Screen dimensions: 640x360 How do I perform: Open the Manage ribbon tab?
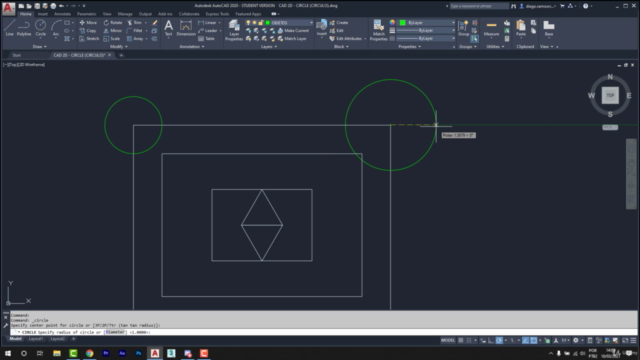click(125, 14)
